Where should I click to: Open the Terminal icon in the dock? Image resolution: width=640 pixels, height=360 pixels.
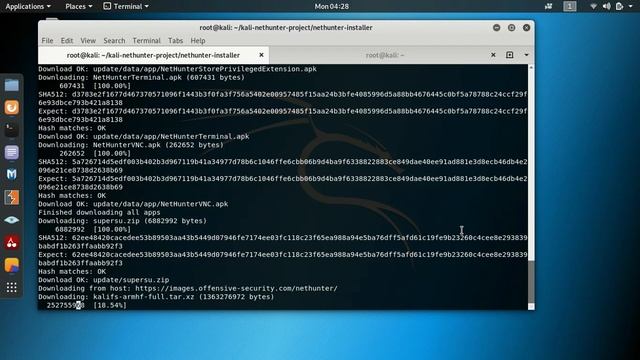point(11,130)
